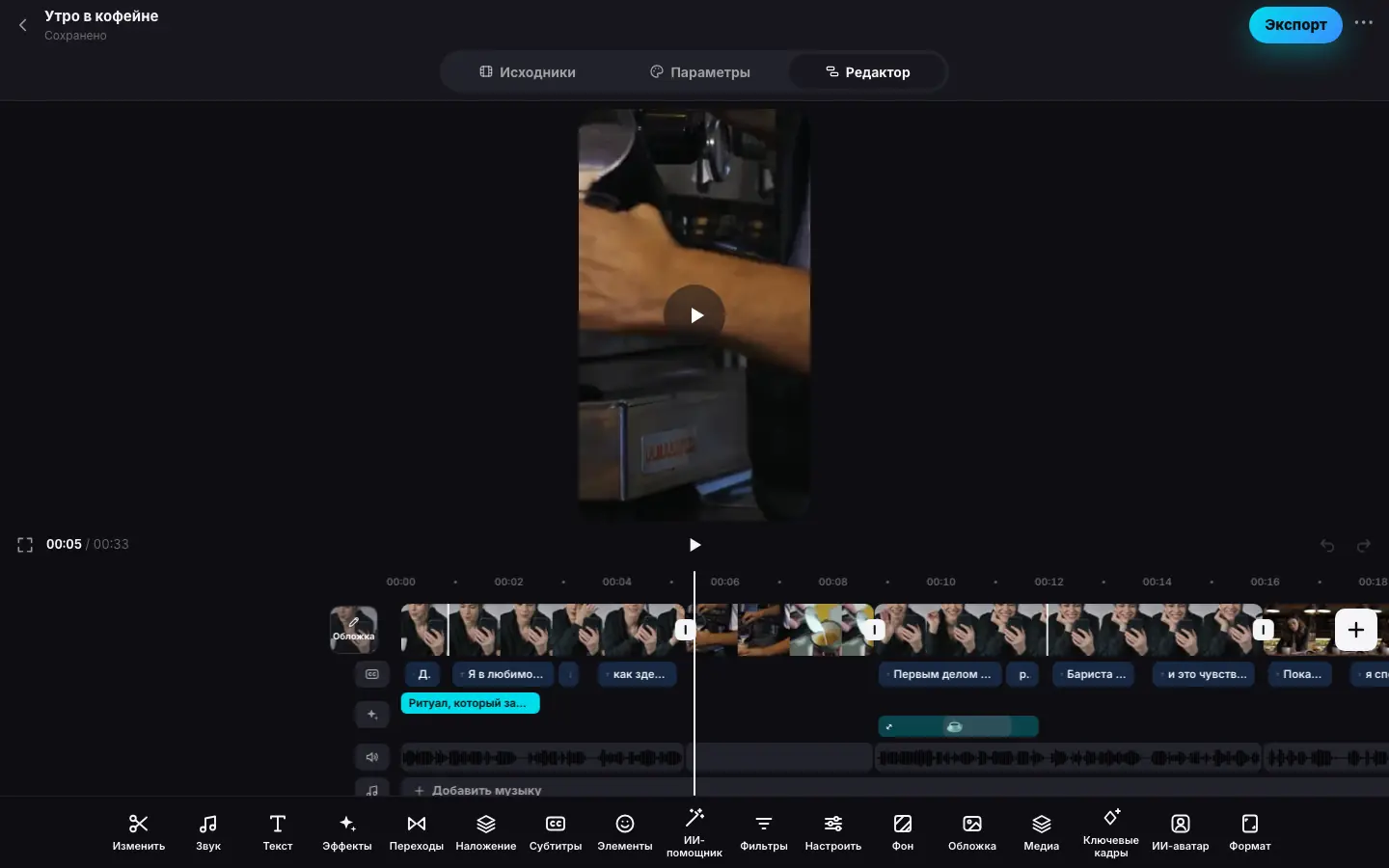The width and height of the screenshot is (1389, 868).
Task: Open the Наложение overlay tool
Action: tap(486, 832)
